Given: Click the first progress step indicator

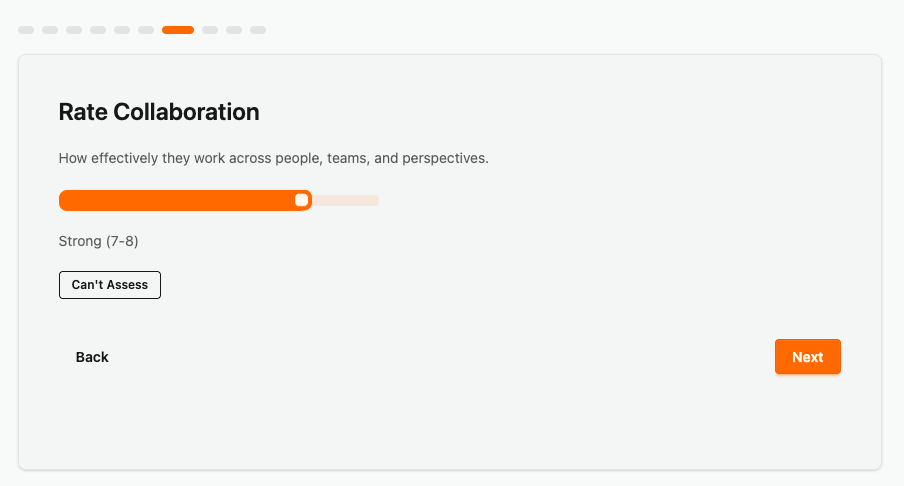Looking at the screenshot, I should tap(26, 30).
